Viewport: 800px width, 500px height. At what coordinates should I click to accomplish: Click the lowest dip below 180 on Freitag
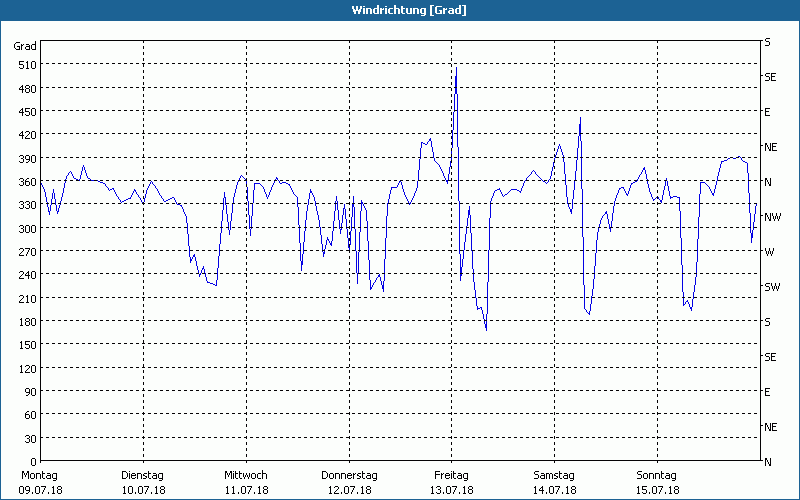[486, 330]
